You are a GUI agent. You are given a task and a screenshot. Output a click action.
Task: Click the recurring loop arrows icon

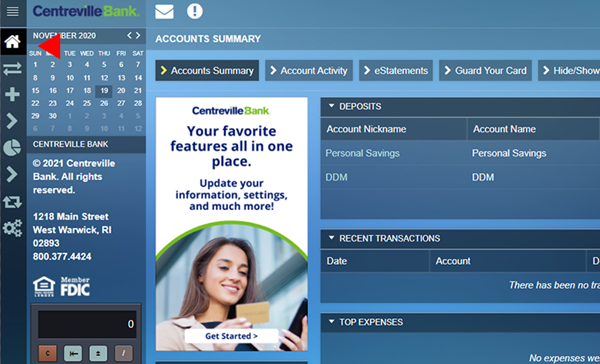click(x=13, y=202)
